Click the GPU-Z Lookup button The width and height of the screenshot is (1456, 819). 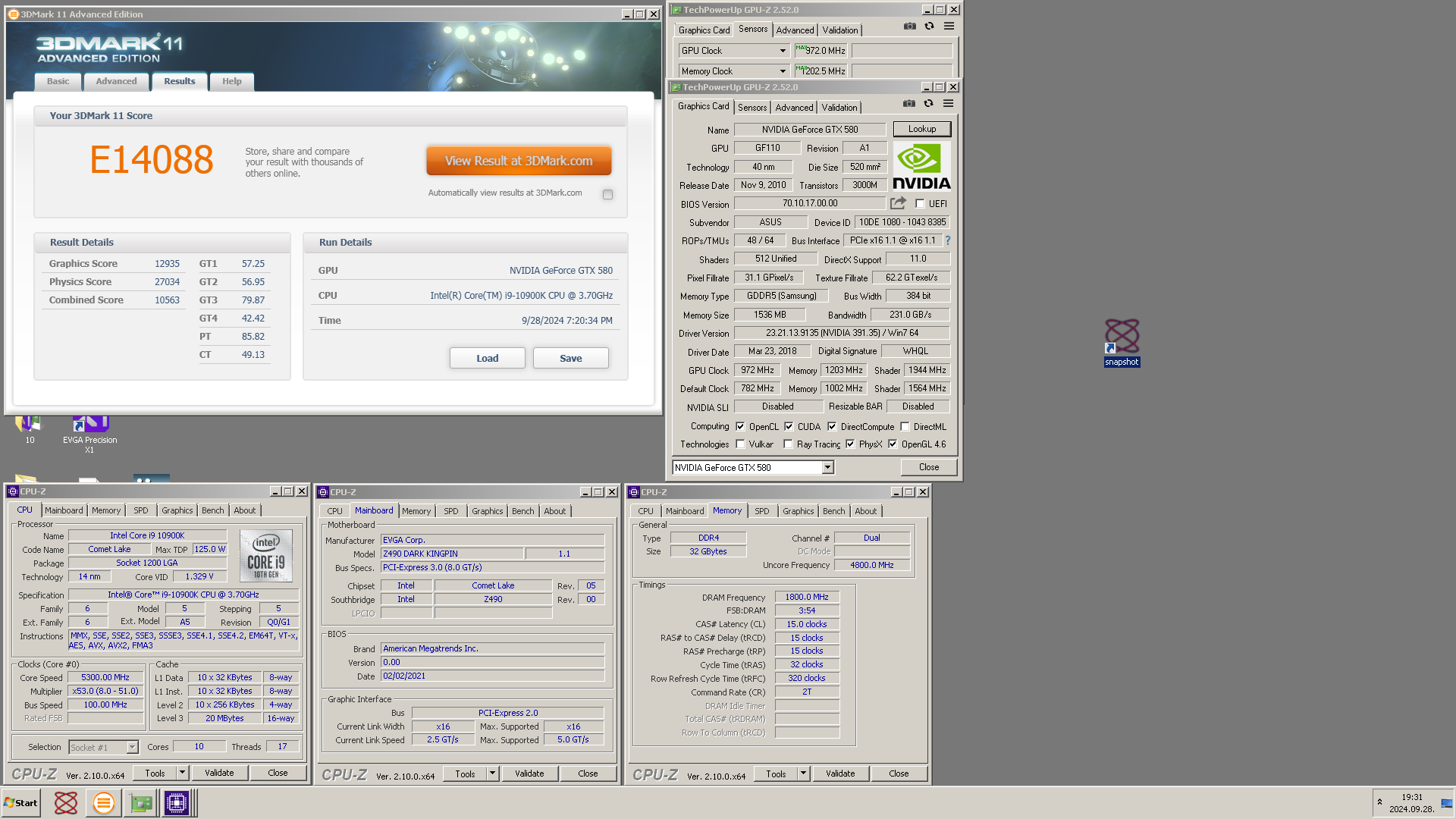click(x=921, y=129)
